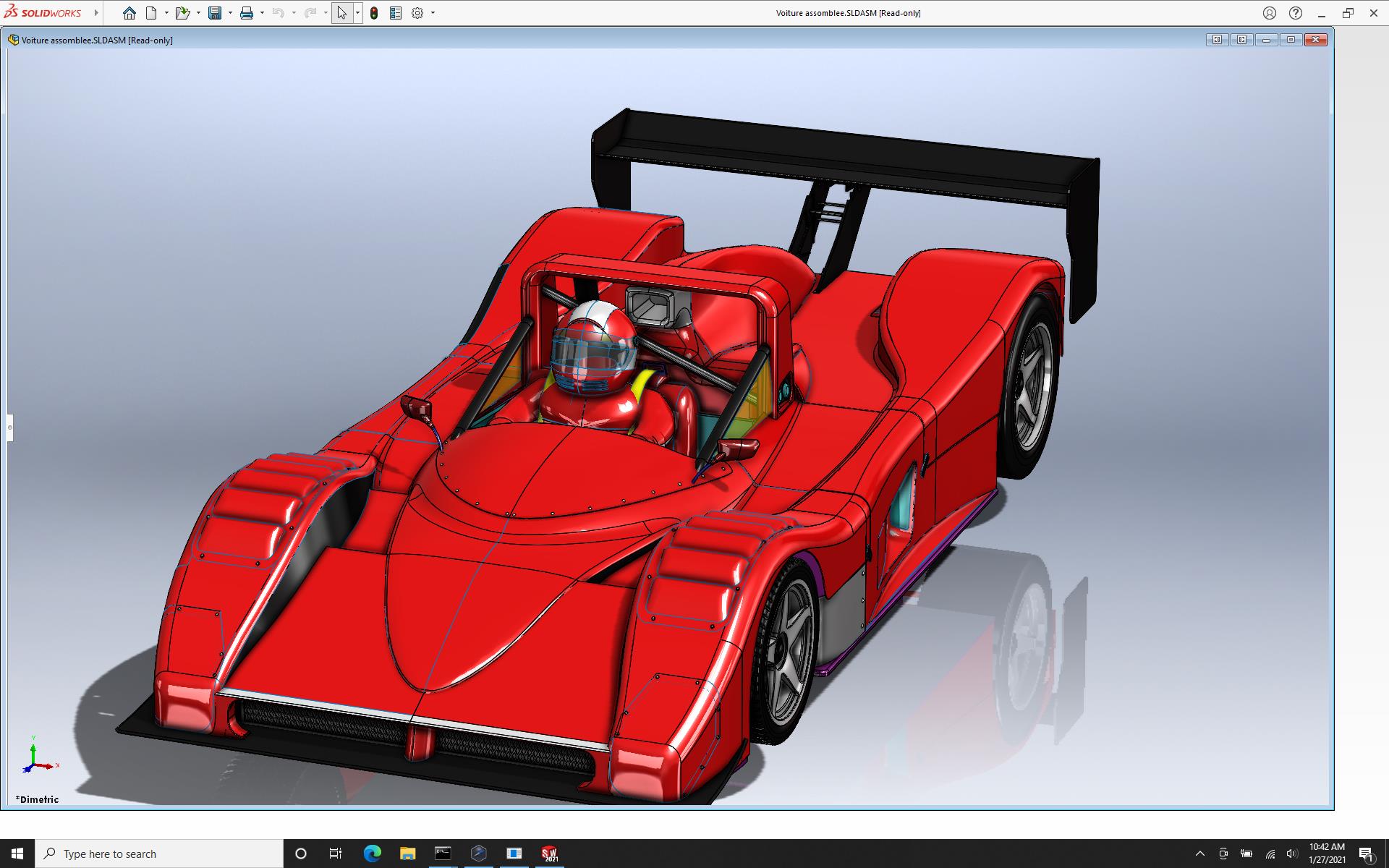Click the Home welcome icon

(129, 13)
